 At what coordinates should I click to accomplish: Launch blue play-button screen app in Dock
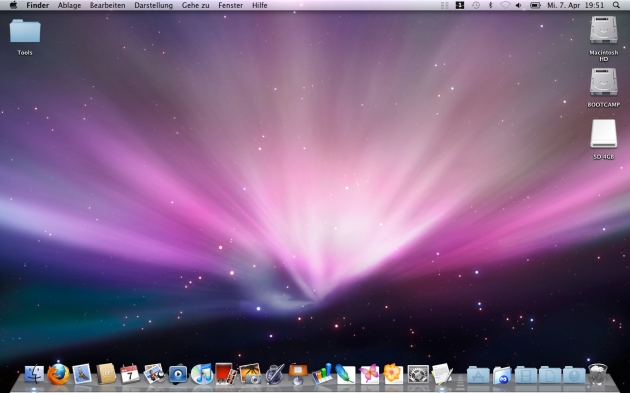click(x=178, y=374)
